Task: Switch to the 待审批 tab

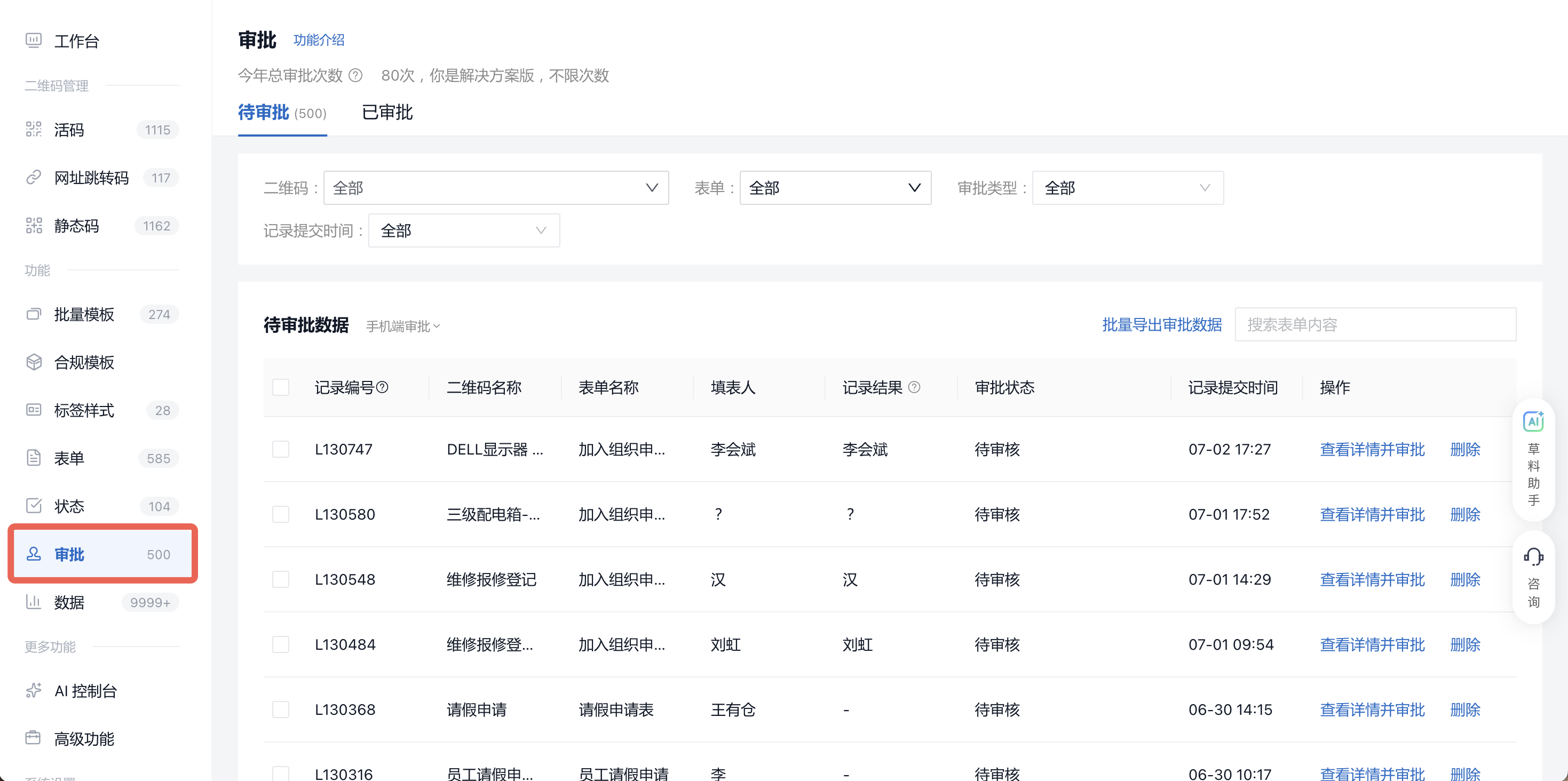Action: [x=282, y=113]
